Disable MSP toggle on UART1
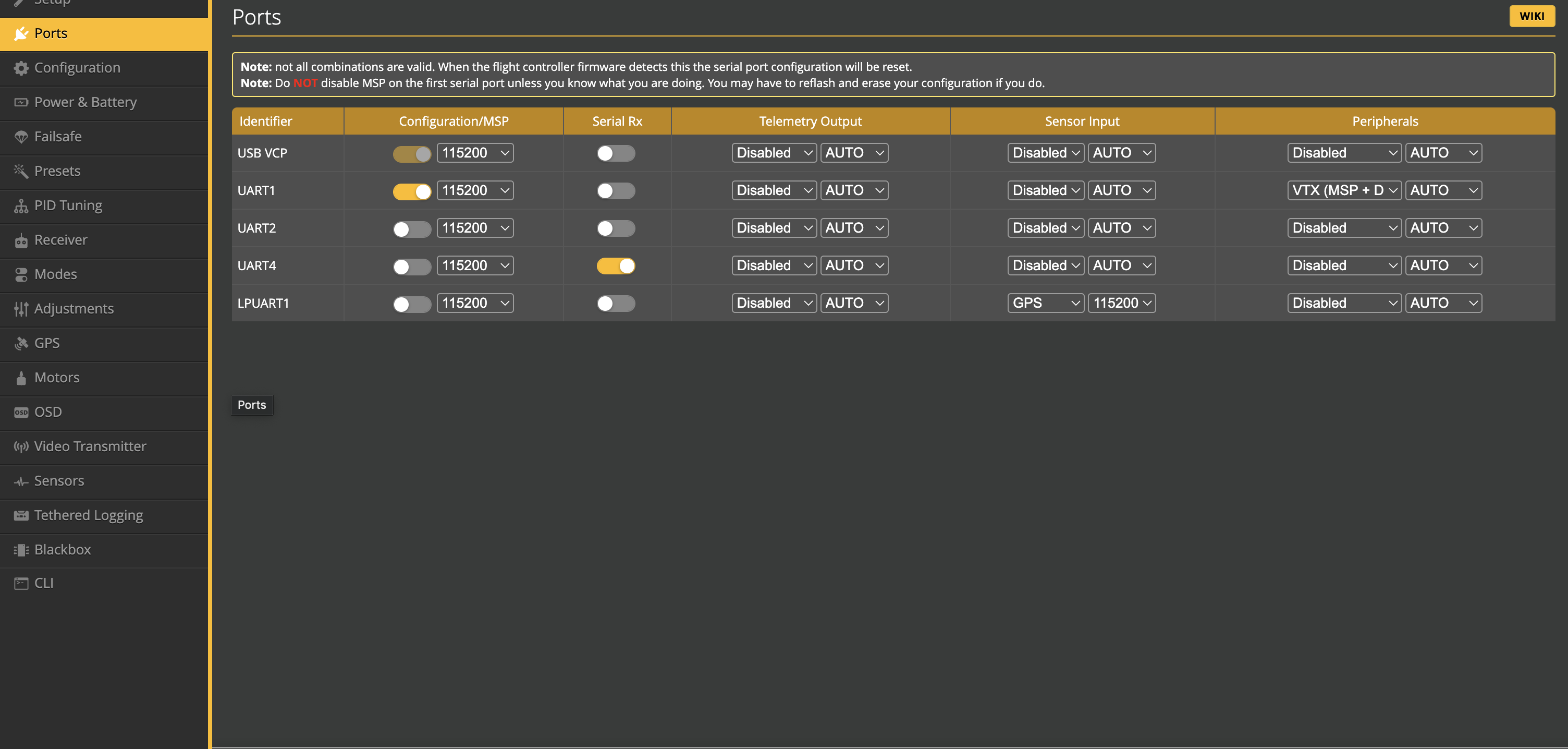The width and height of the screenshot is (1568, 749). coord(412,191)
